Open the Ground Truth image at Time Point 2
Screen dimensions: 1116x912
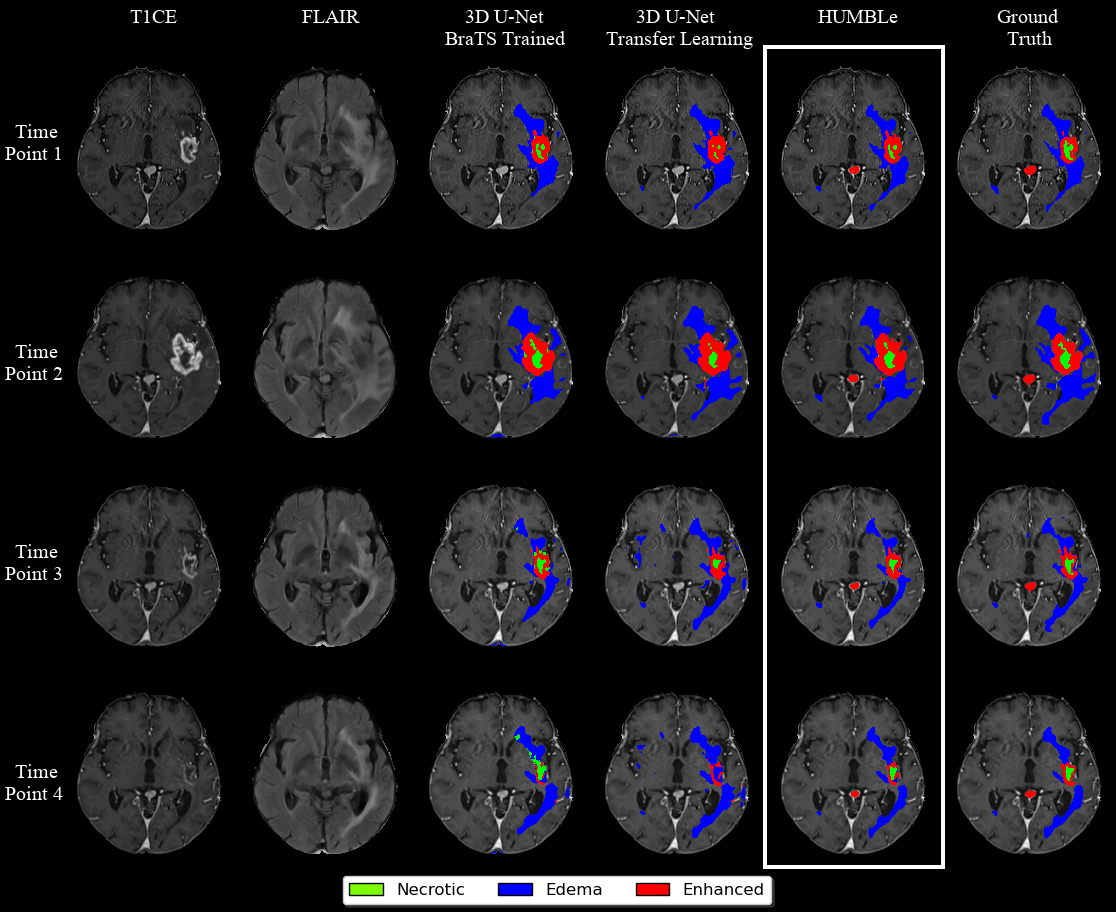(x=1030, y=352)
